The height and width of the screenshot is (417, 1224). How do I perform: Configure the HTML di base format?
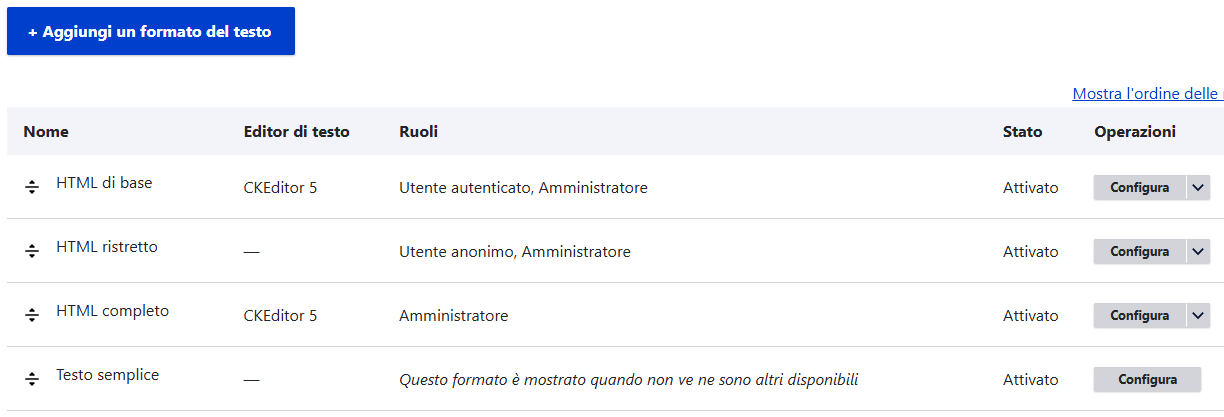1139,188
